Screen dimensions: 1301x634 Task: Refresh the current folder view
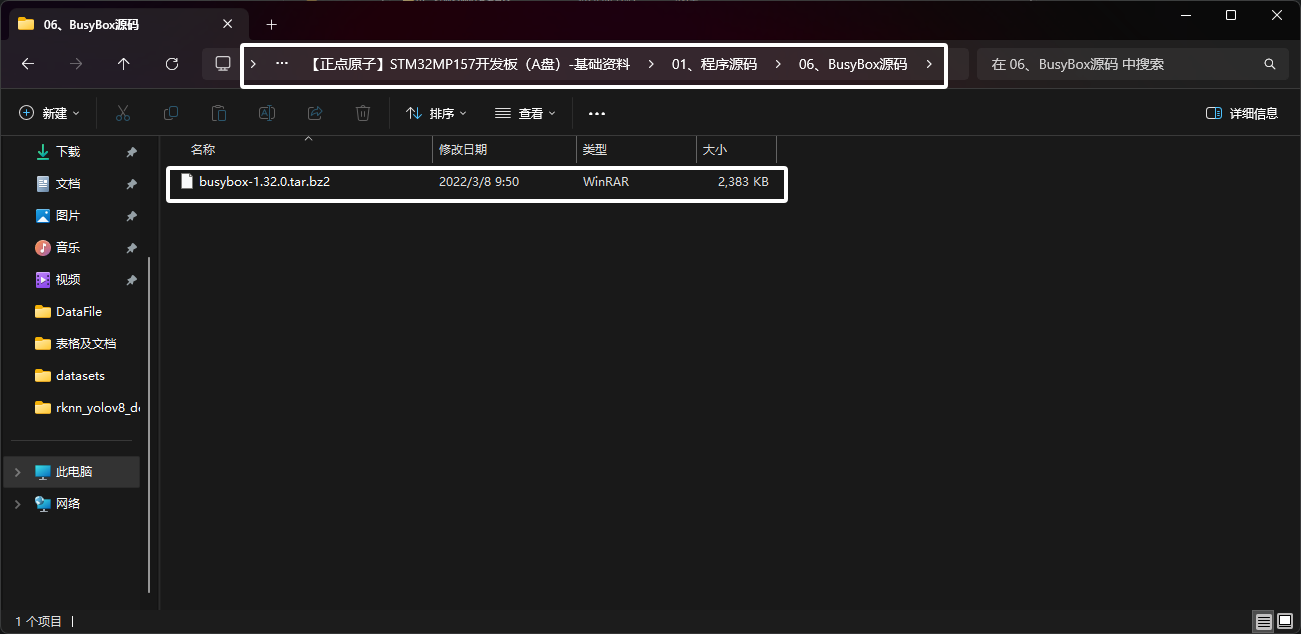point(172,64)
